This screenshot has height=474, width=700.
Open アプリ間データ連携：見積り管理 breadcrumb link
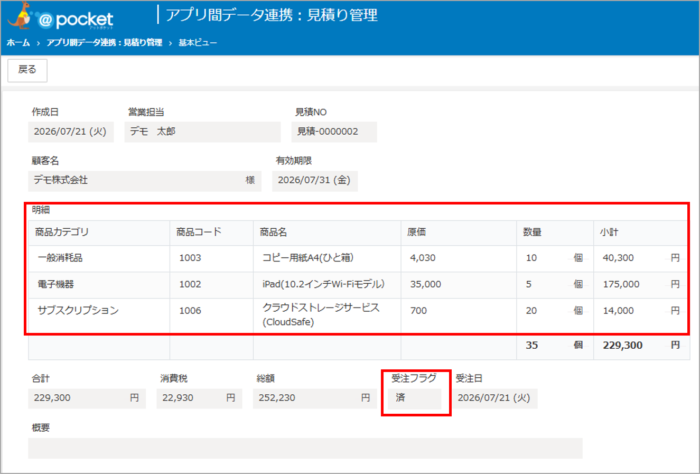(x=104, y=43)
